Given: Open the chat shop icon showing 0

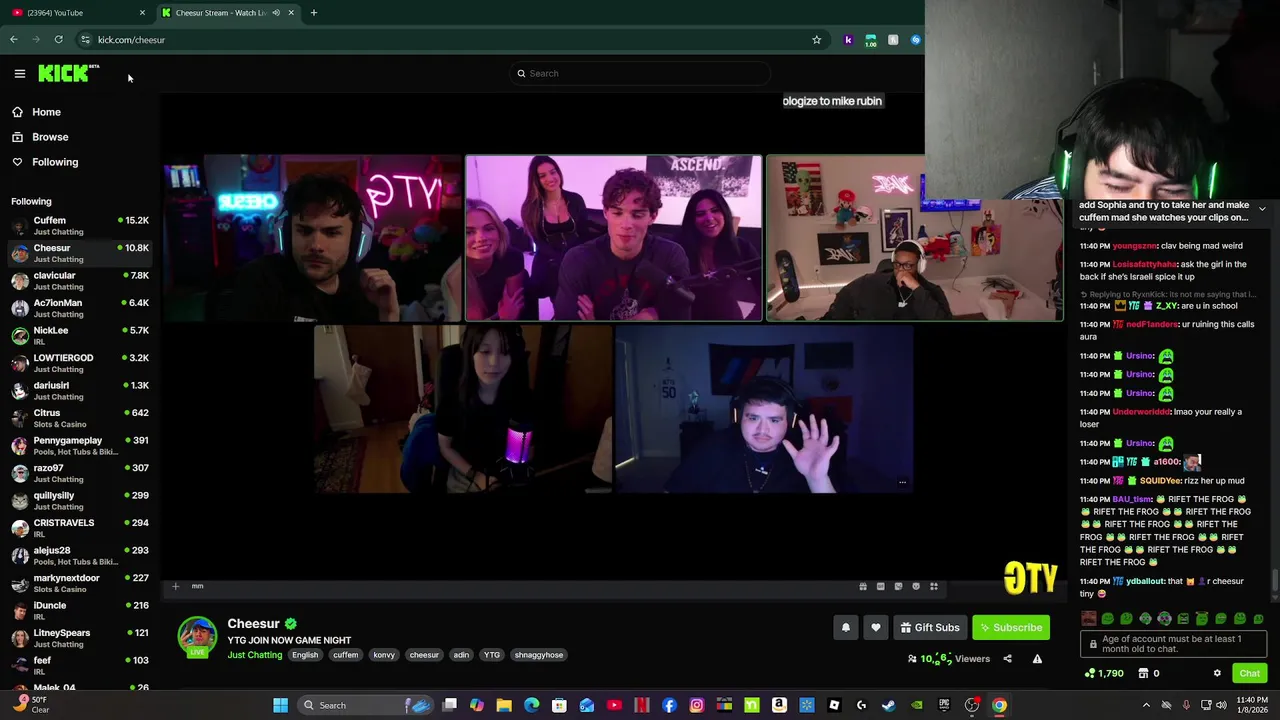Looking at the screenshot, I should coord(1149,673).
